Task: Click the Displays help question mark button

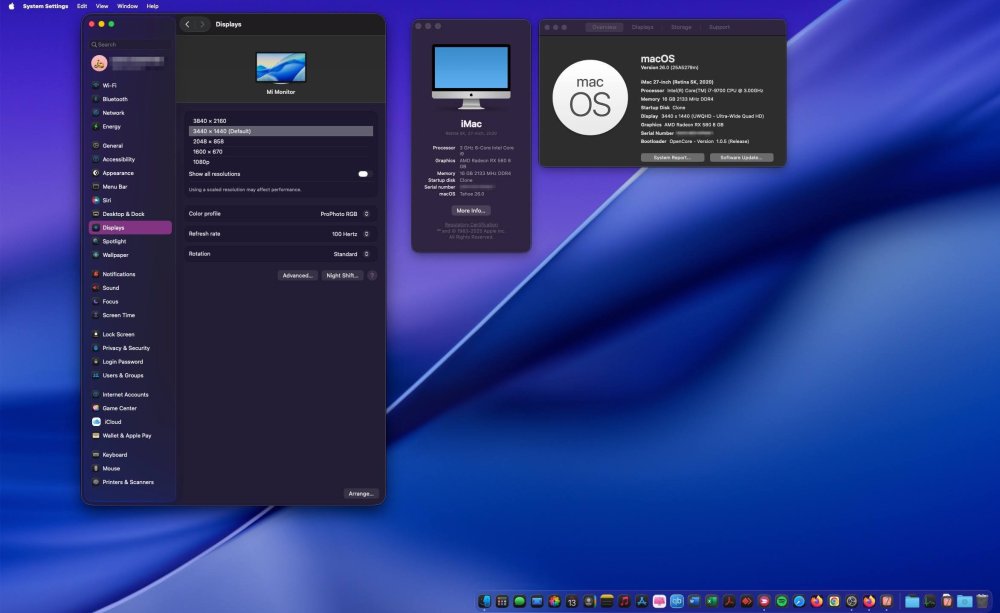Action: [x=372, y=276]
